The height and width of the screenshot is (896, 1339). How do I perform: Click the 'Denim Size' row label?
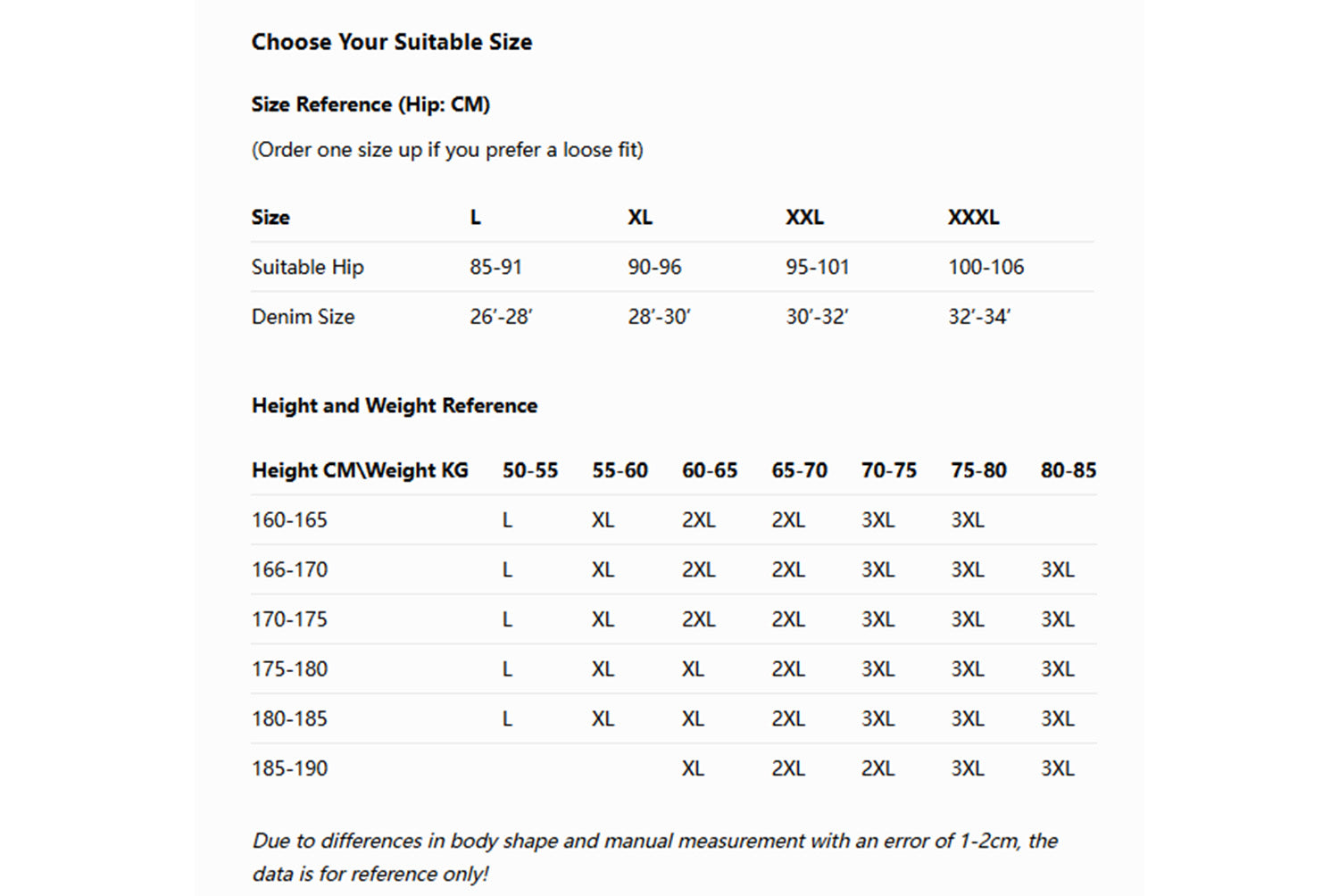[303, 317]
